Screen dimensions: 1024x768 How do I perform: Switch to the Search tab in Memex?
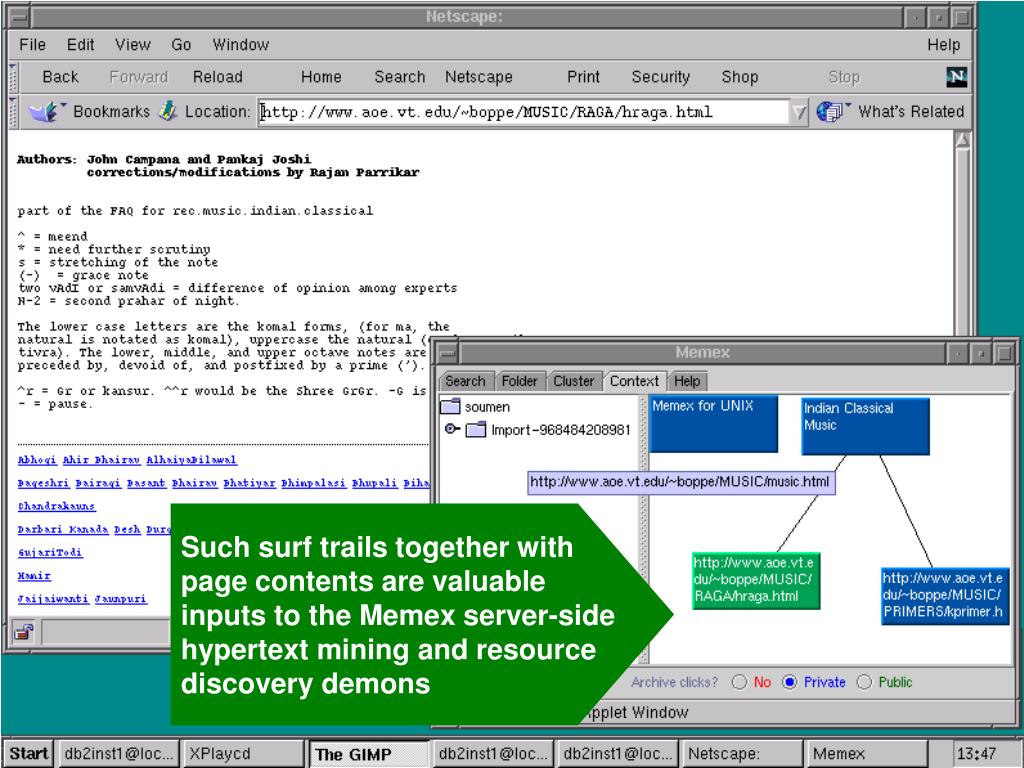465,381
